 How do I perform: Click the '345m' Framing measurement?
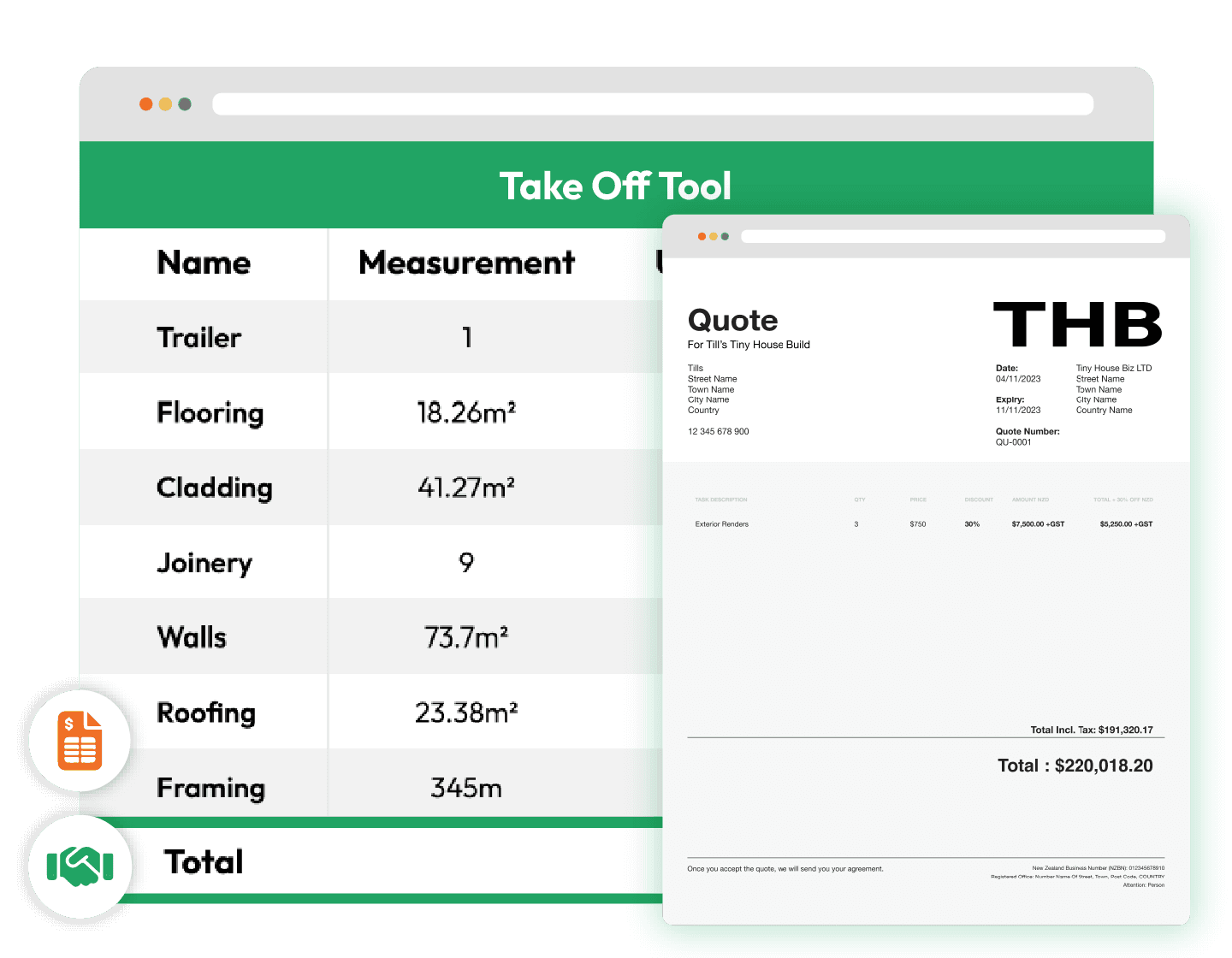[x=466, y=787]
